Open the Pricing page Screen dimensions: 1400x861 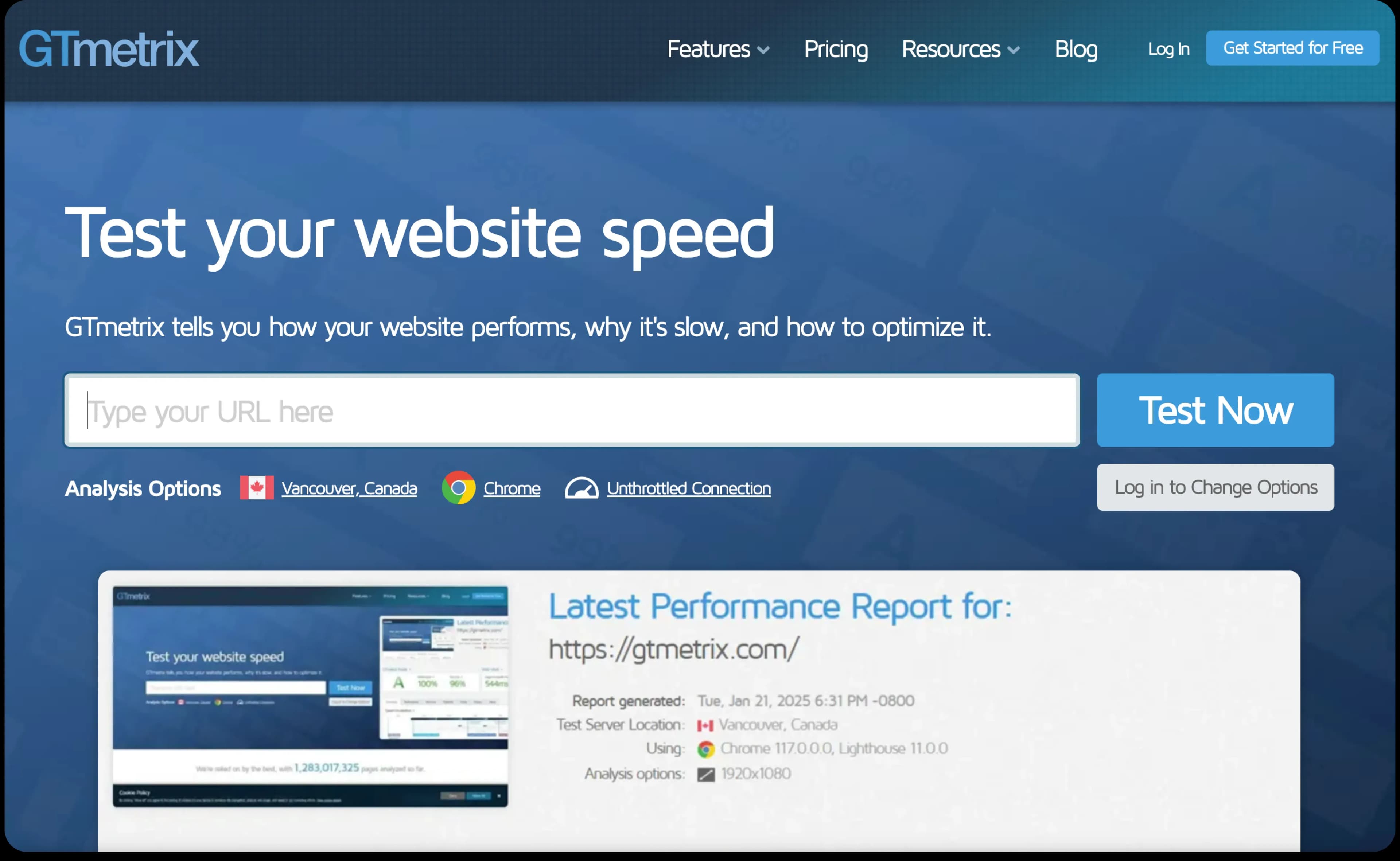(x=836, y=50)
